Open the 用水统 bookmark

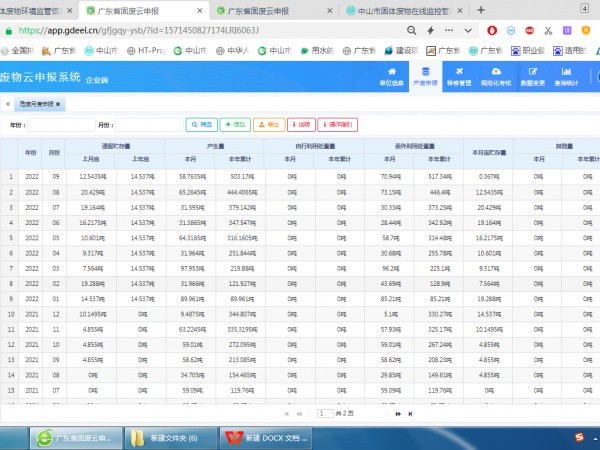pyautogui.click(x=317, y=51)
